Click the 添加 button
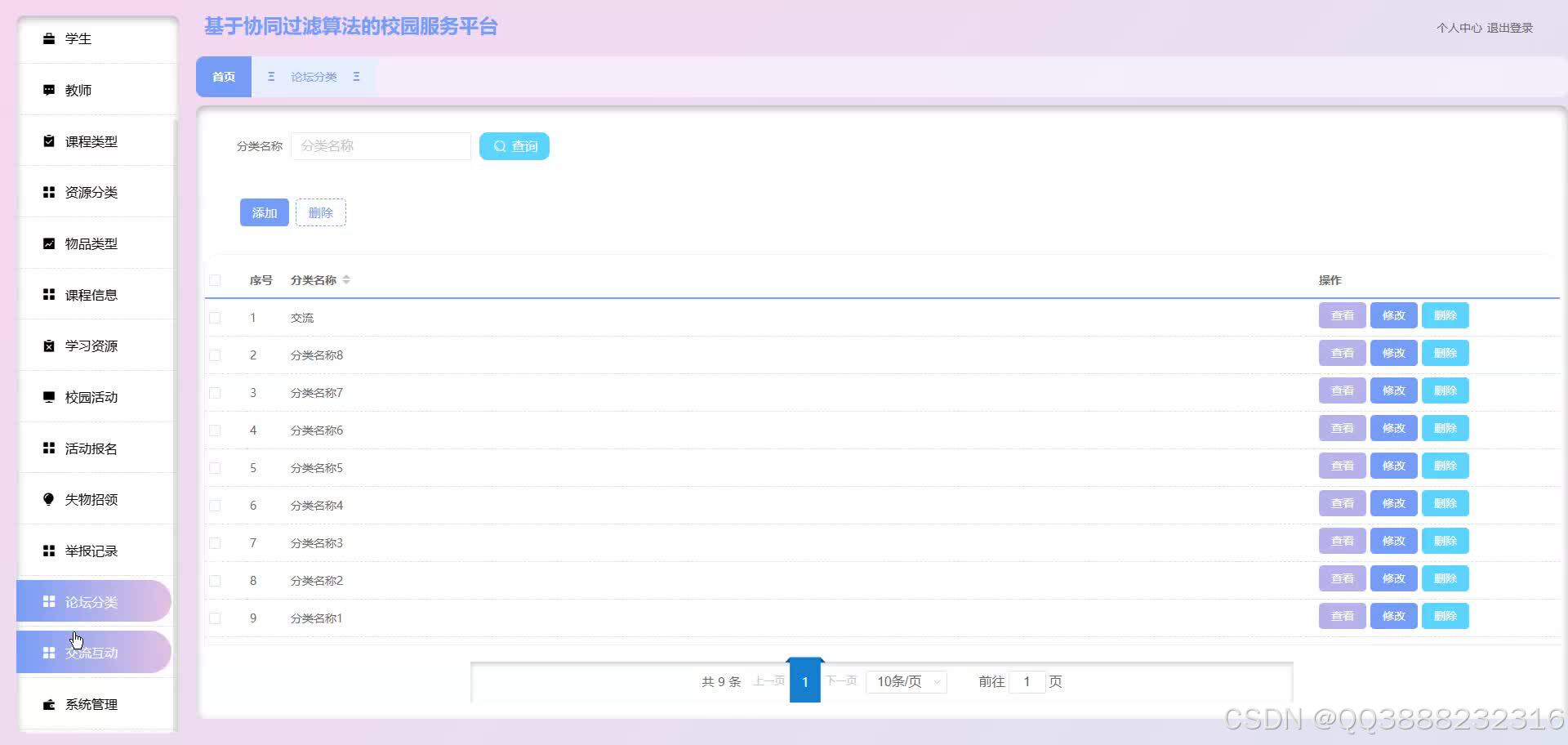The image size is (1568, 745). tap(265, 212)
